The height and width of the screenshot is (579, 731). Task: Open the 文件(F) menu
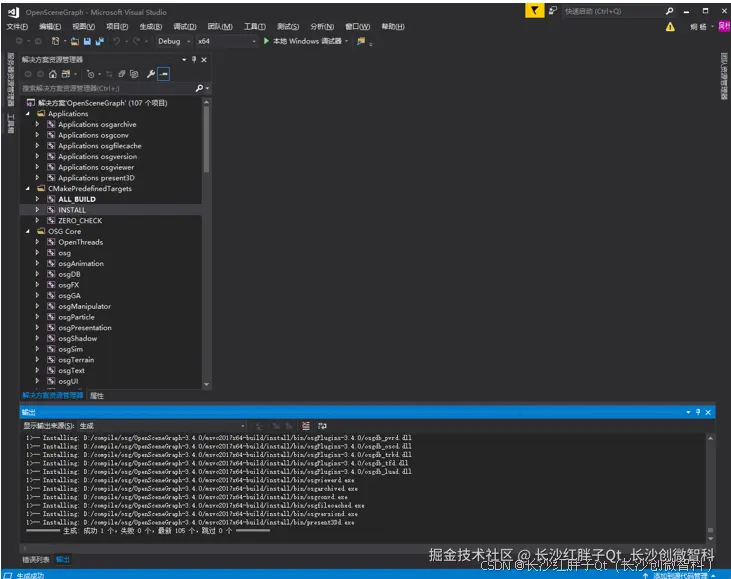[17, 27]
